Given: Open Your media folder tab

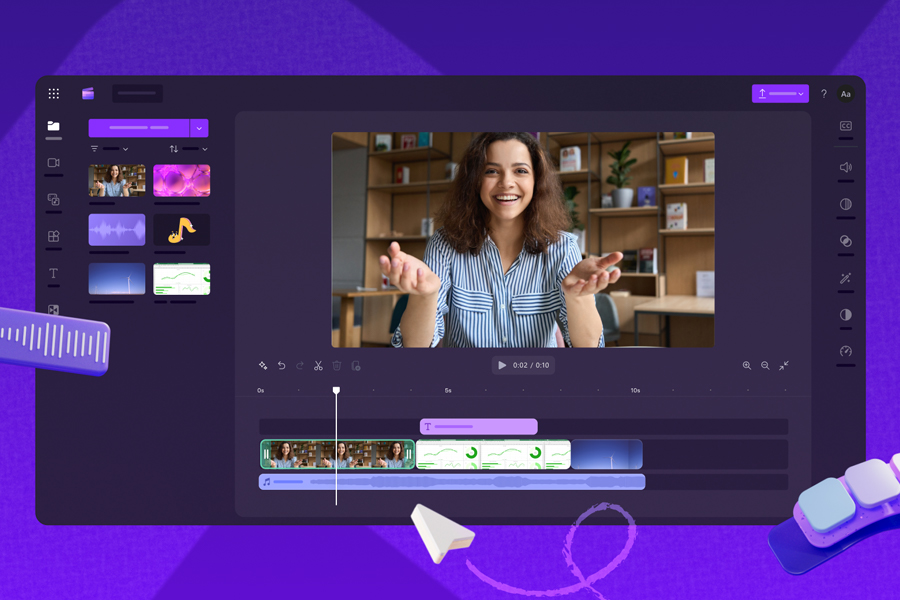Looking at the screenshot, I should point(53,126).
